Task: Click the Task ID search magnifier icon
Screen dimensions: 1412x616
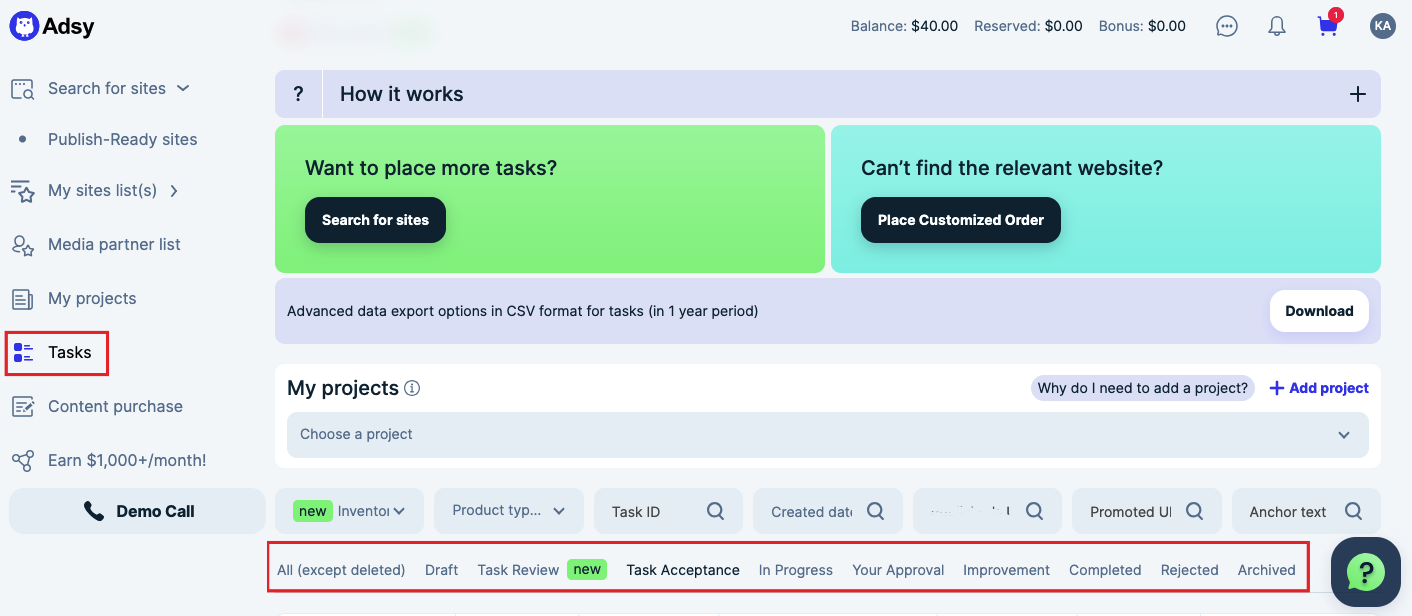Action: click(715, 511)
